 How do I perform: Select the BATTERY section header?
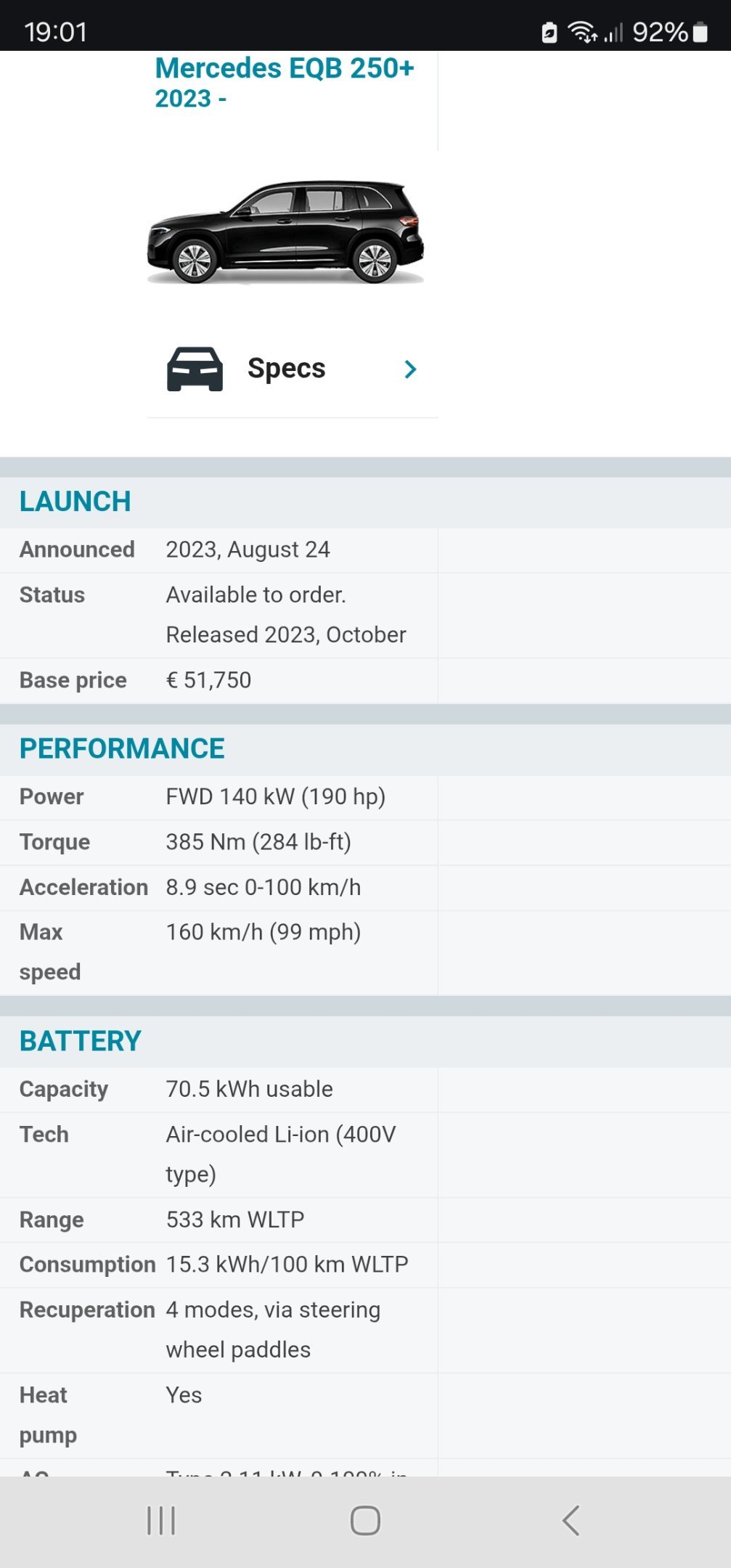pos(81,1041)
